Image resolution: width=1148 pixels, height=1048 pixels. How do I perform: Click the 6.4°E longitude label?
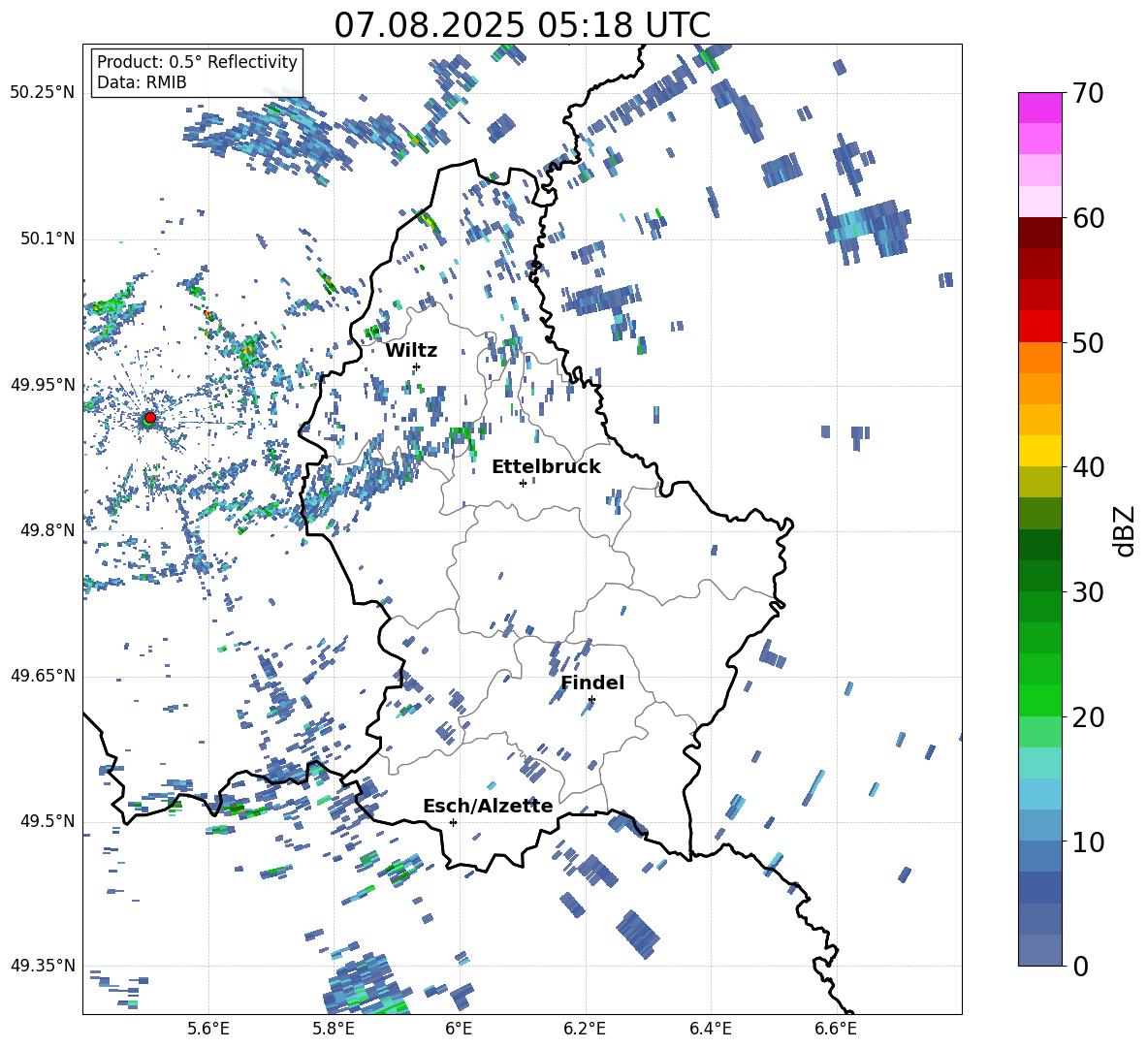coord(710,1029)
